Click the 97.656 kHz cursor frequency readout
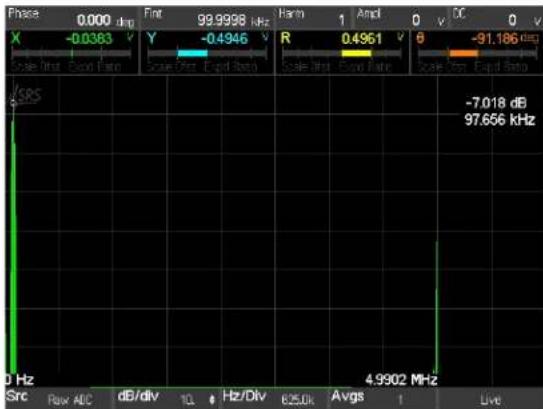The width and height of the screenshot is (543, 409). pyautogui.click(x=499, y=120)
